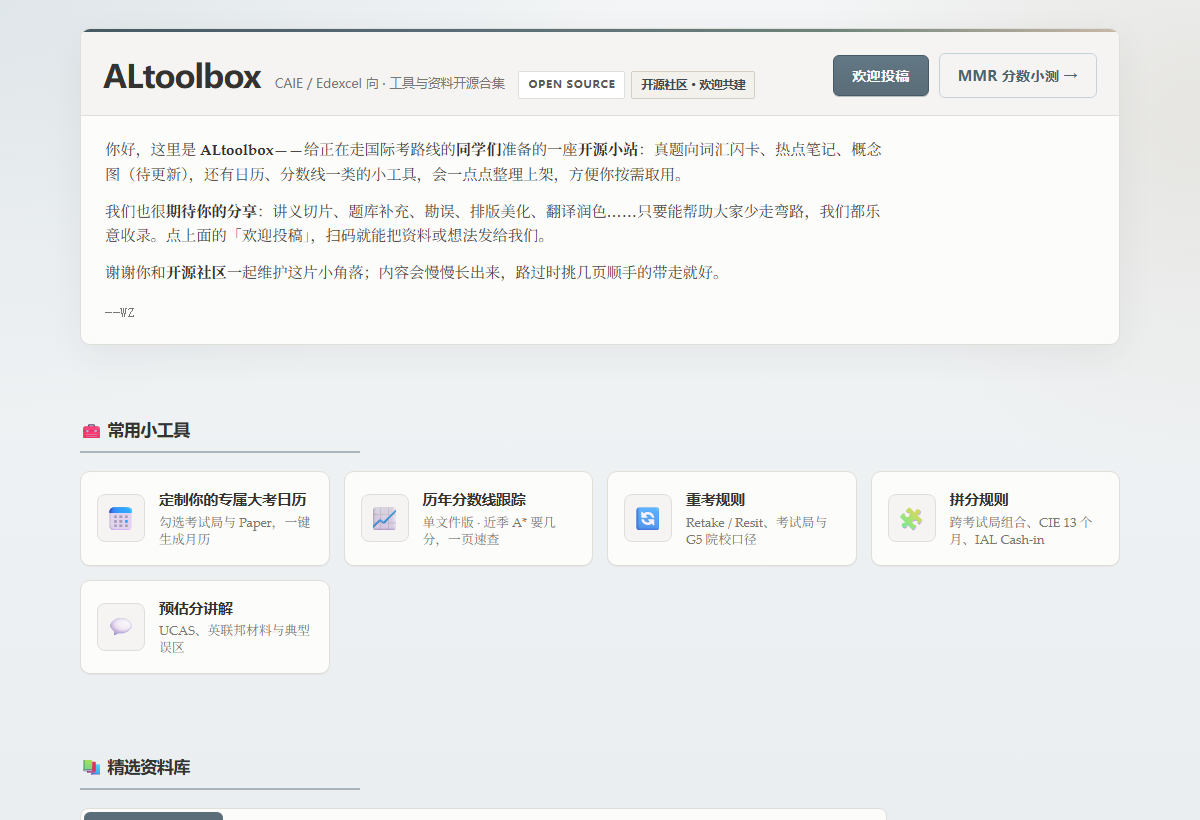The image size is (1200, 820).
Task: Click the 开源社区·欢迎共建 badge
Action: click(x=693, y=85)
